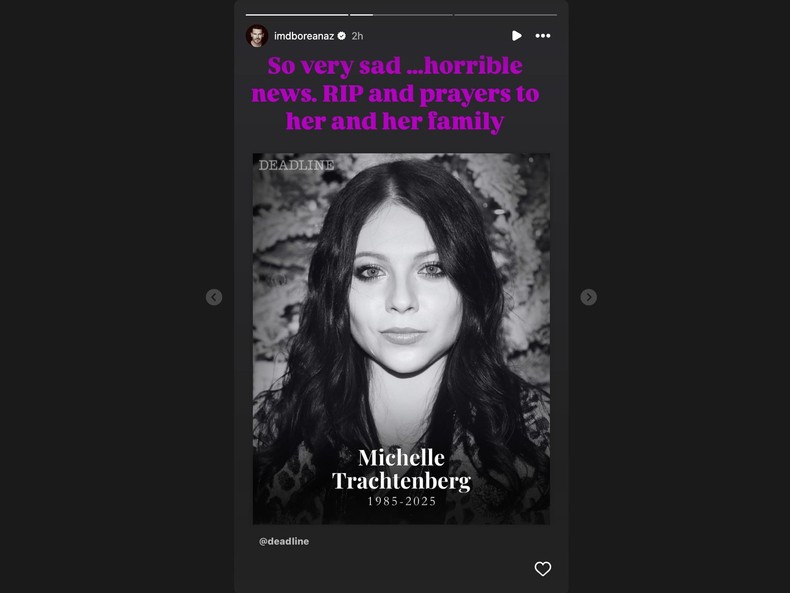Click the Michelle Trachtenberg name text
The image size is (790, 593).
point(402,470)
